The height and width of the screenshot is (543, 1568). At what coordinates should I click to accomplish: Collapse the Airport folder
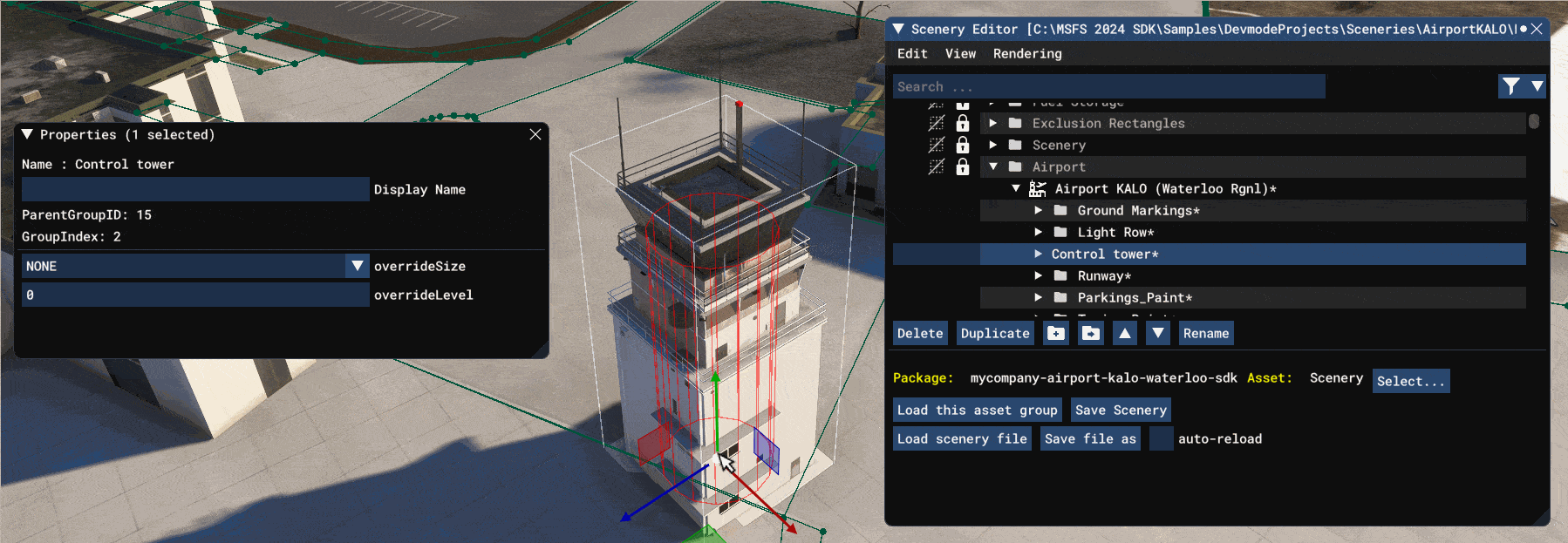[992, 166]
